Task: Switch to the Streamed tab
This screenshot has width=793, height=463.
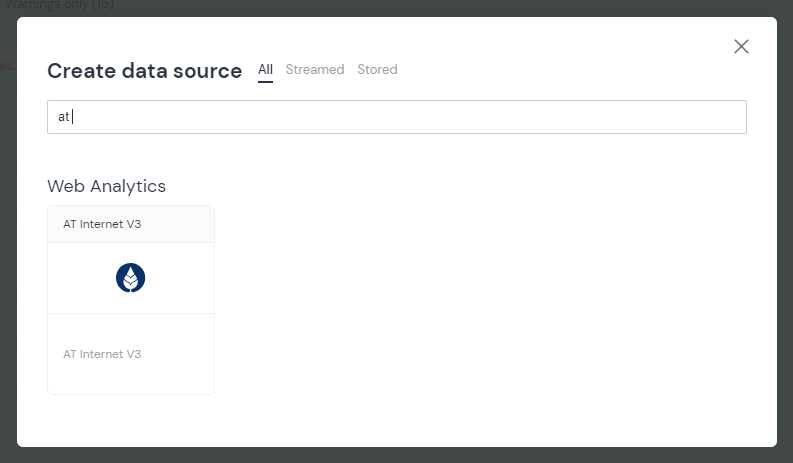Action: (315, 69)
